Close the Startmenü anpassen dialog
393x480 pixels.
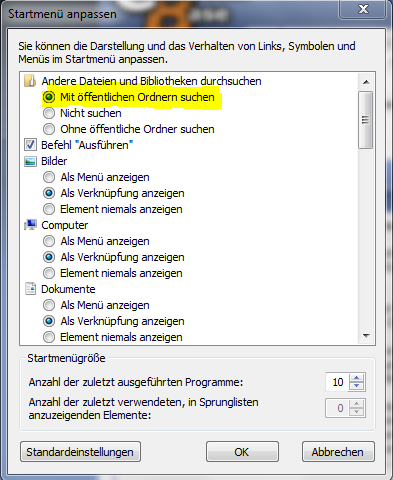point(362,9)
